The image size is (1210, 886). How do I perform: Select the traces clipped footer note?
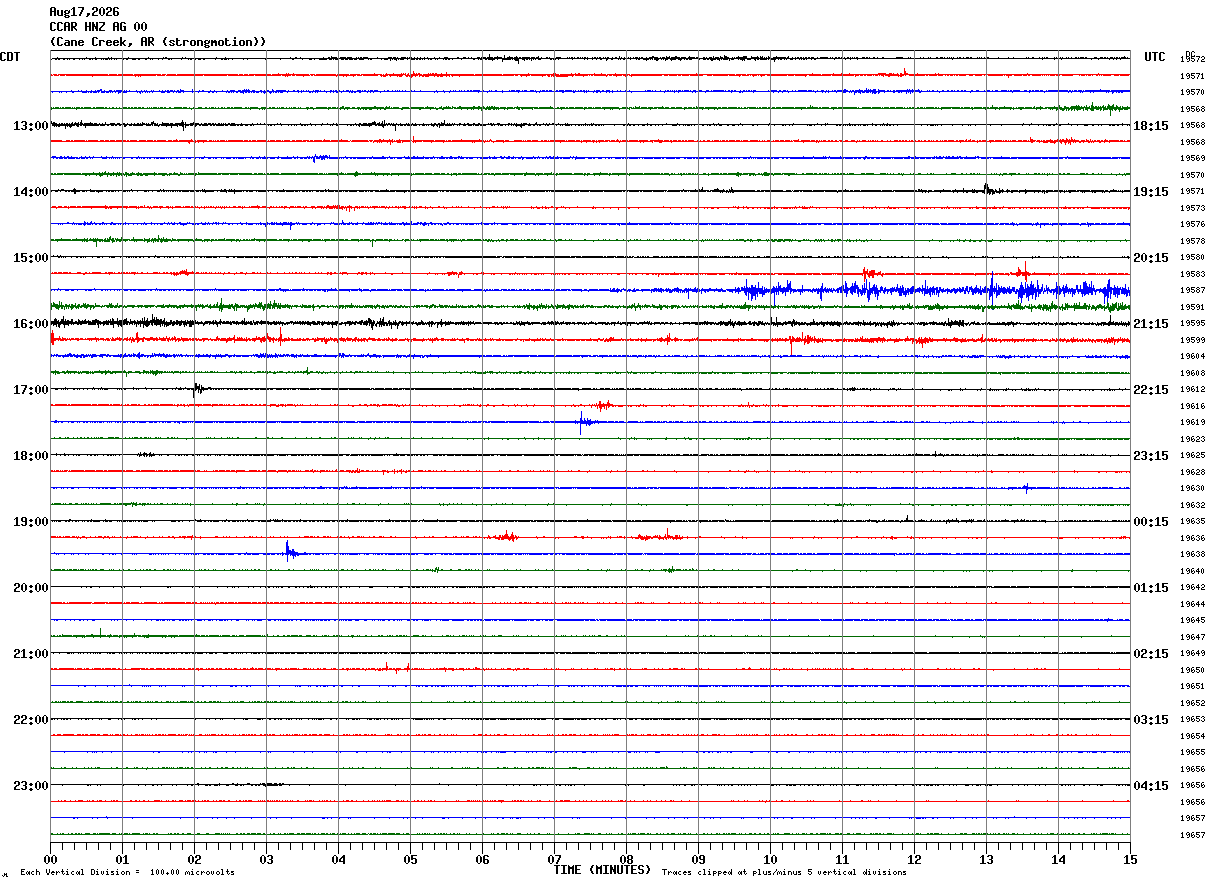tap(784, 873)
